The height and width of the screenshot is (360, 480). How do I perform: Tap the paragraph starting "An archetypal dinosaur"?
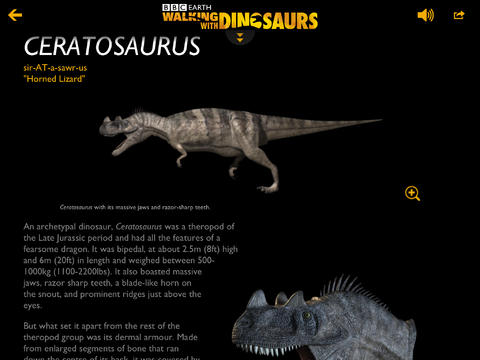(130, 266)
